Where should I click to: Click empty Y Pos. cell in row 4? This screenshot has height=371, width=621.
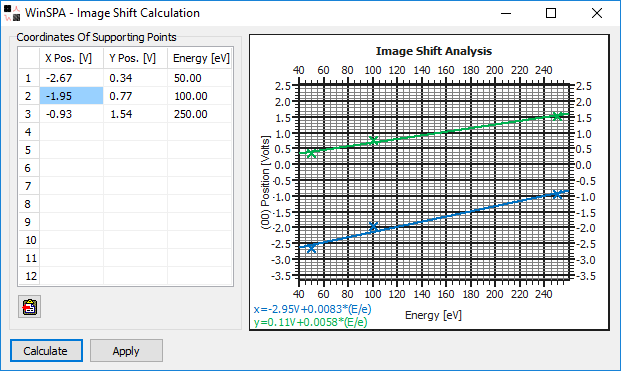(x=135, y=132)
